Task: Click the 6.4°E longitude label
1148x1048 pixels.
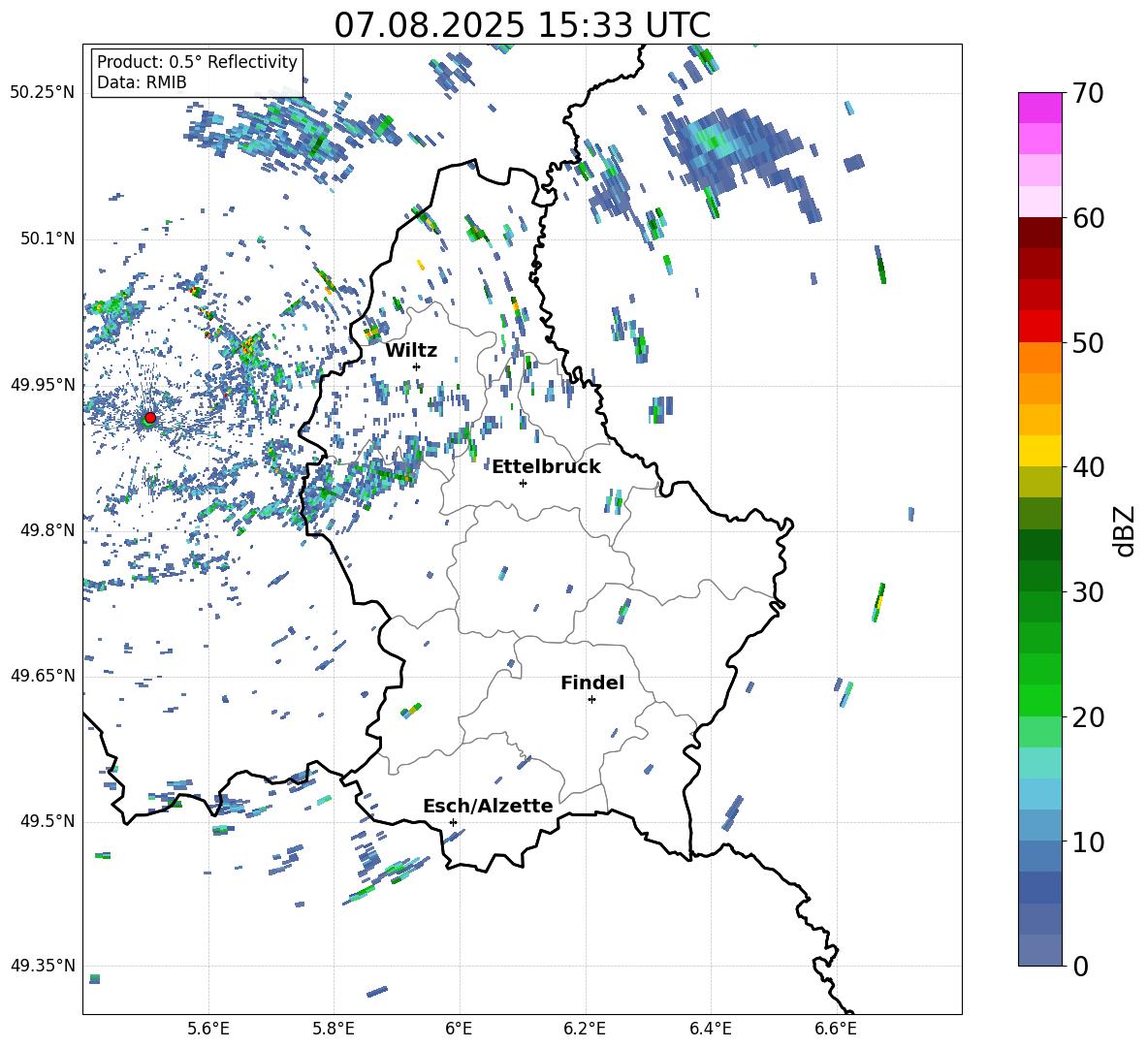Action: tap(710, 1029)
